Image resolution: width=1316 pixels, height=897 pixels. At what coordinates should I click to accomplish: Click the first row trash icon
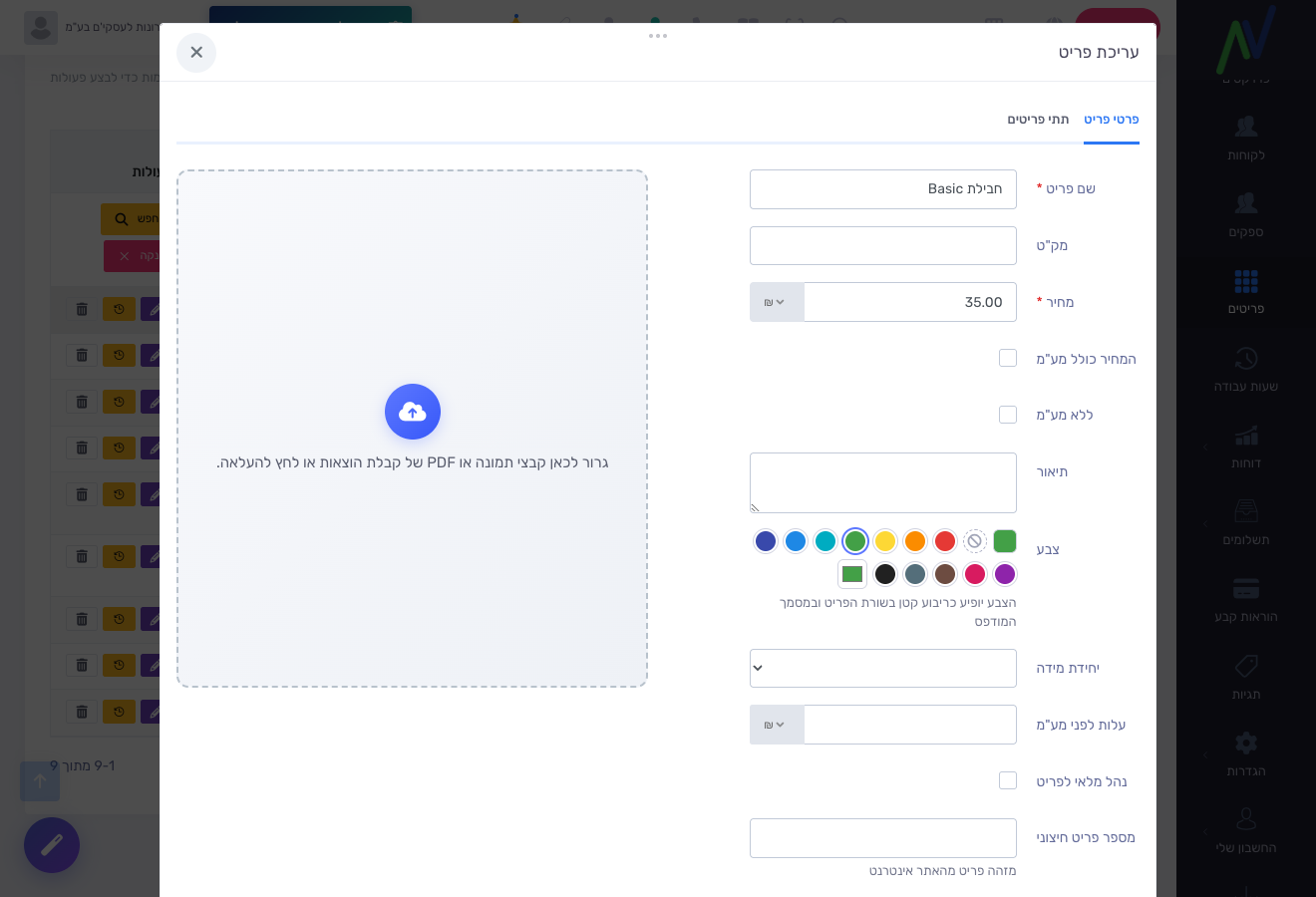point(82,310)
